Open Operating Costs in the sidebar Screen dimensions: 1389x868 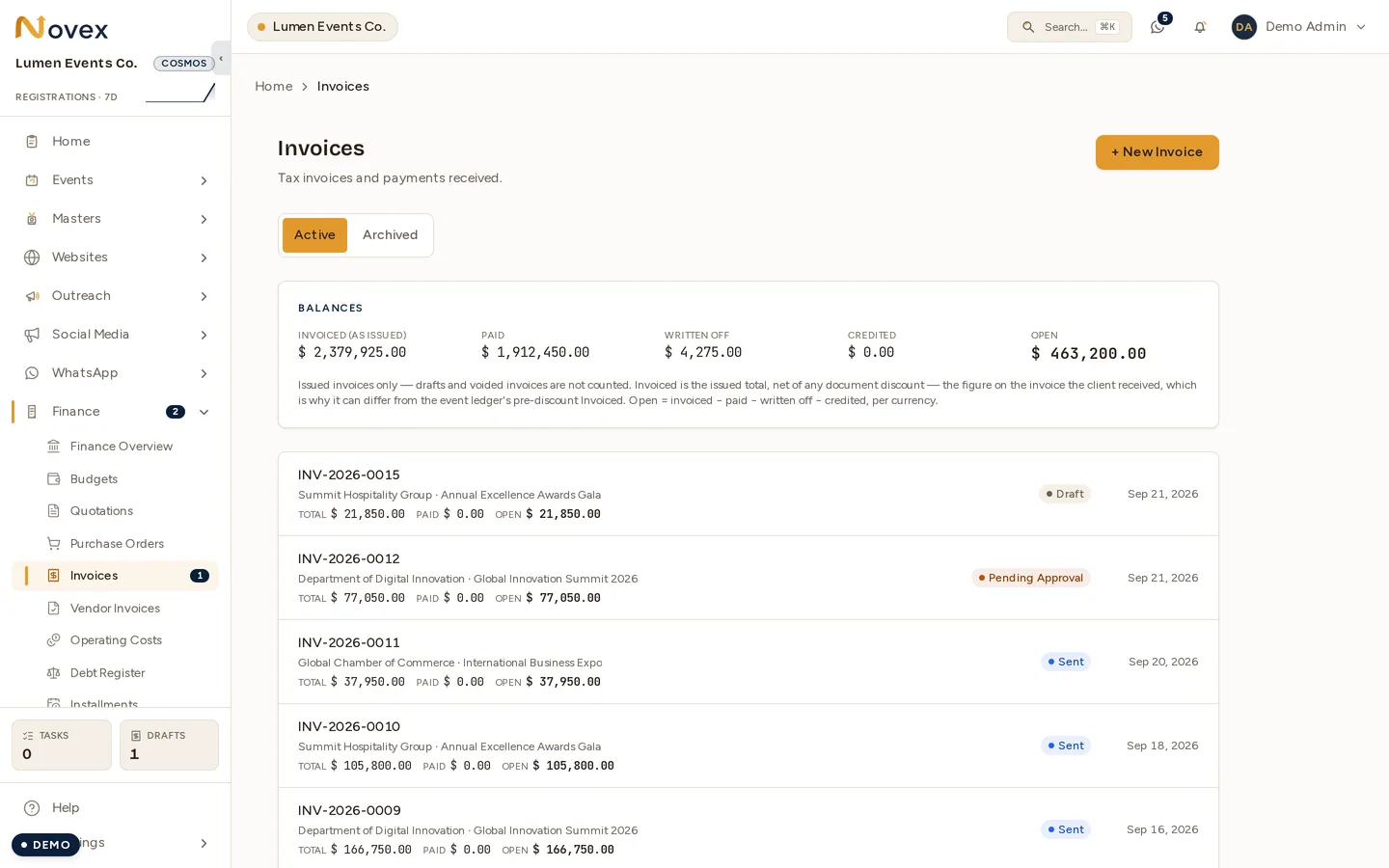click(x=116, y=640)
